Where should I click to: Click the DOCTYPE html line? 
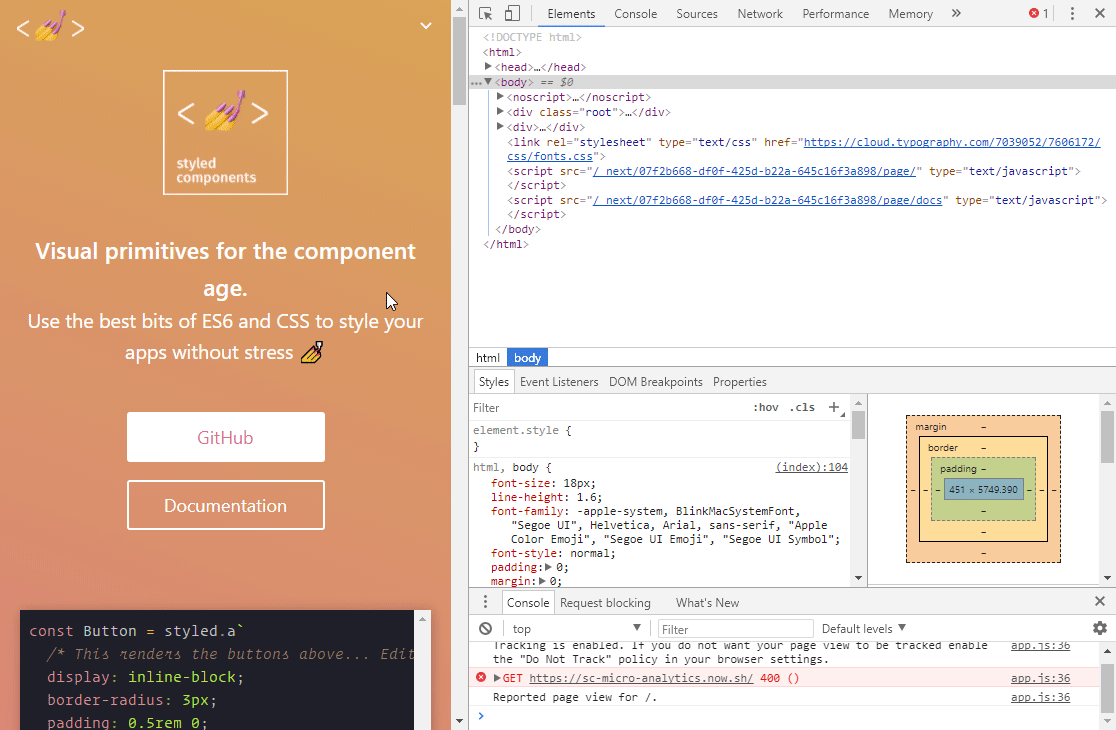pyautogui.click(x=532, y=37)
